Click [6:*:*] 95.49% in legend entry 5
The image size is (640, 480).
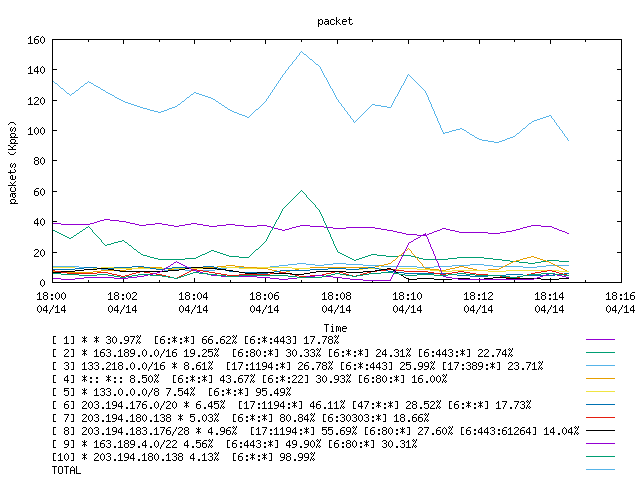click(249, 392)
